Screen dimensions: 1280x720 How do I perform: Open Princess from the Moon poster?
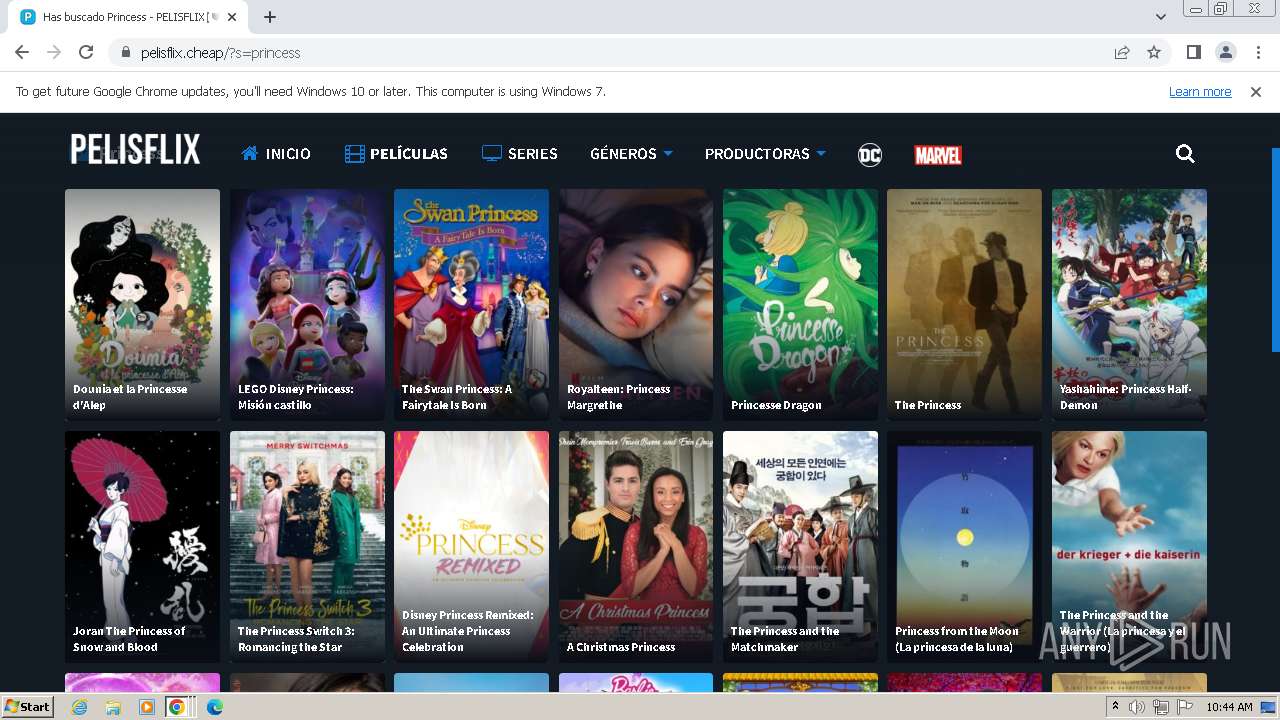tap(964, 546)
